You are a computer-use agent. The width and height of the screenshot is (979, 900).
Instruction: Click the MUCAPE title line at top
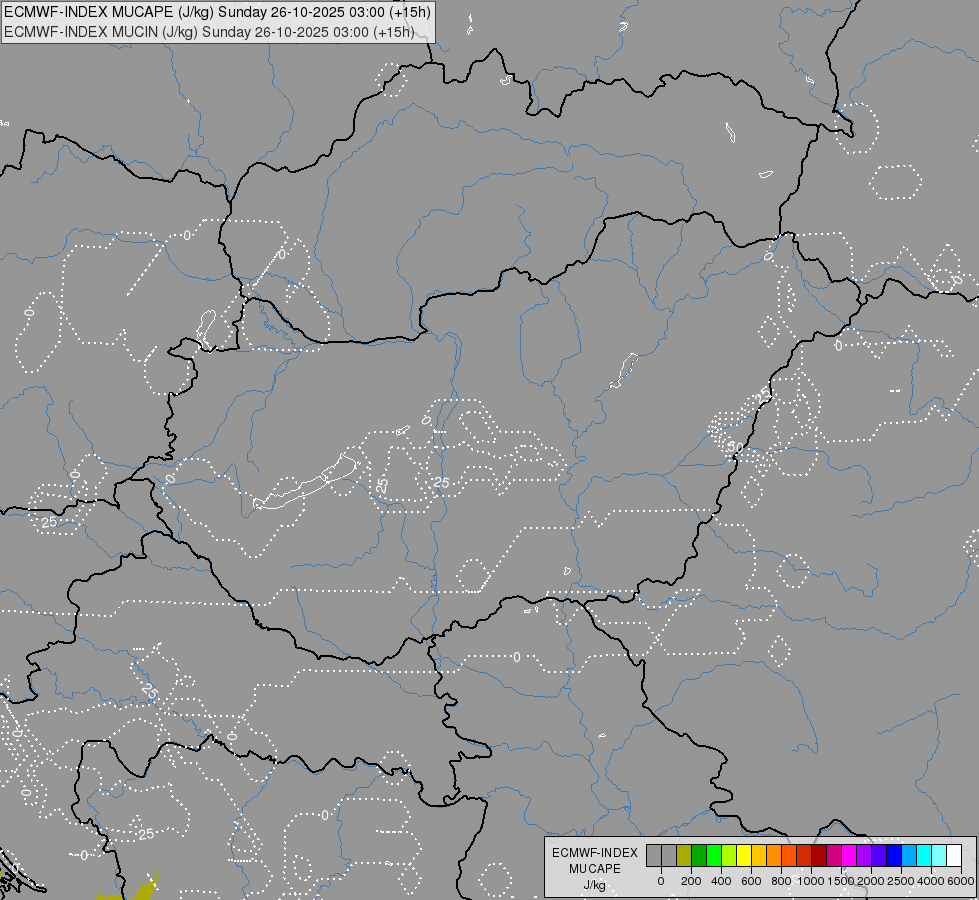coord(217,12)
